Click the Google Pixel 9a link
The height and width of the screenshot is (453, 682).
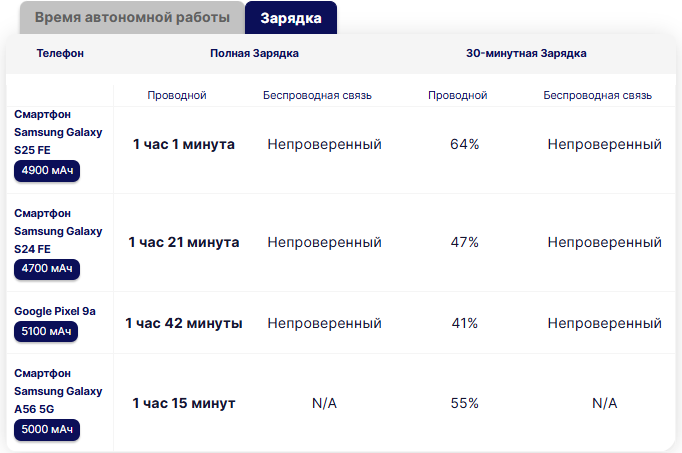tap(55, 311)
